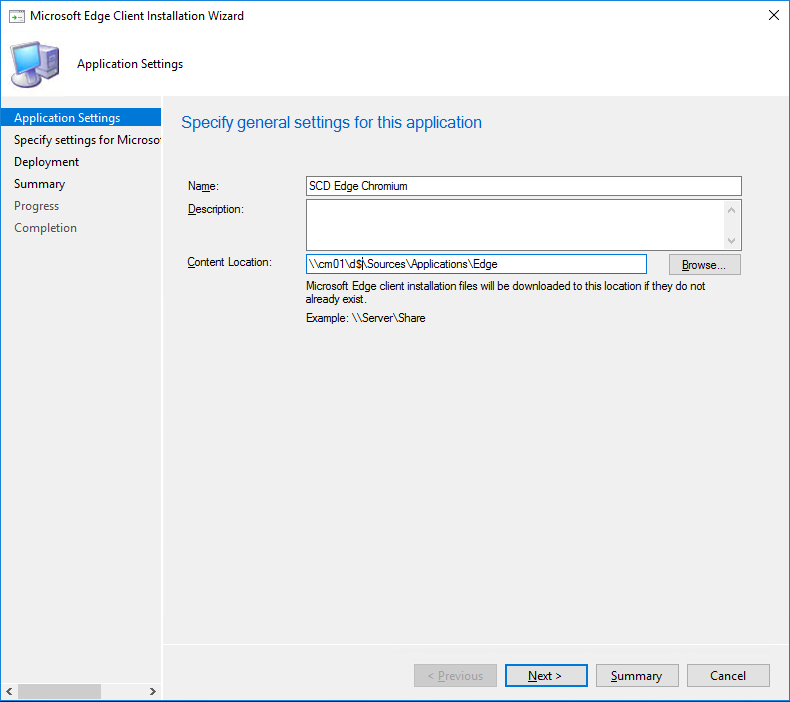
Task: Open Specify settings for Microsoft step
Action: point(87,140)
